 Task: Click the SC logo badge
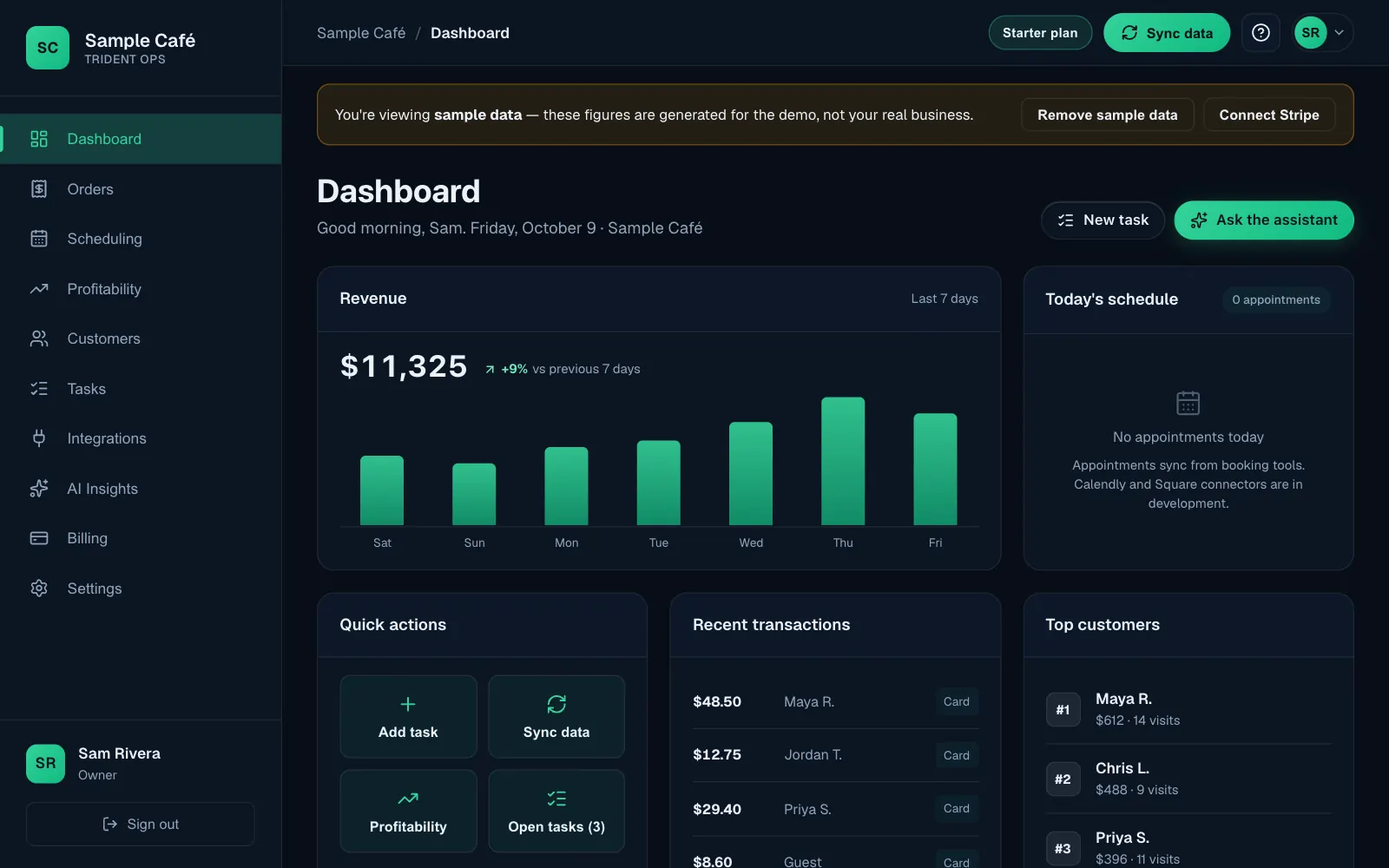[x=48, y=48]
